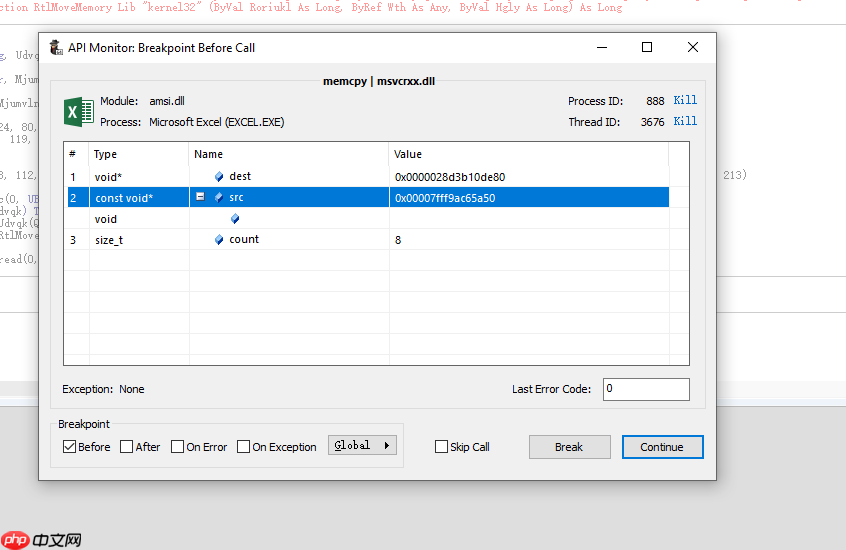Viewport: 846px width, 550px height.
Task: Select the count value 8
Action: [398, 240]
